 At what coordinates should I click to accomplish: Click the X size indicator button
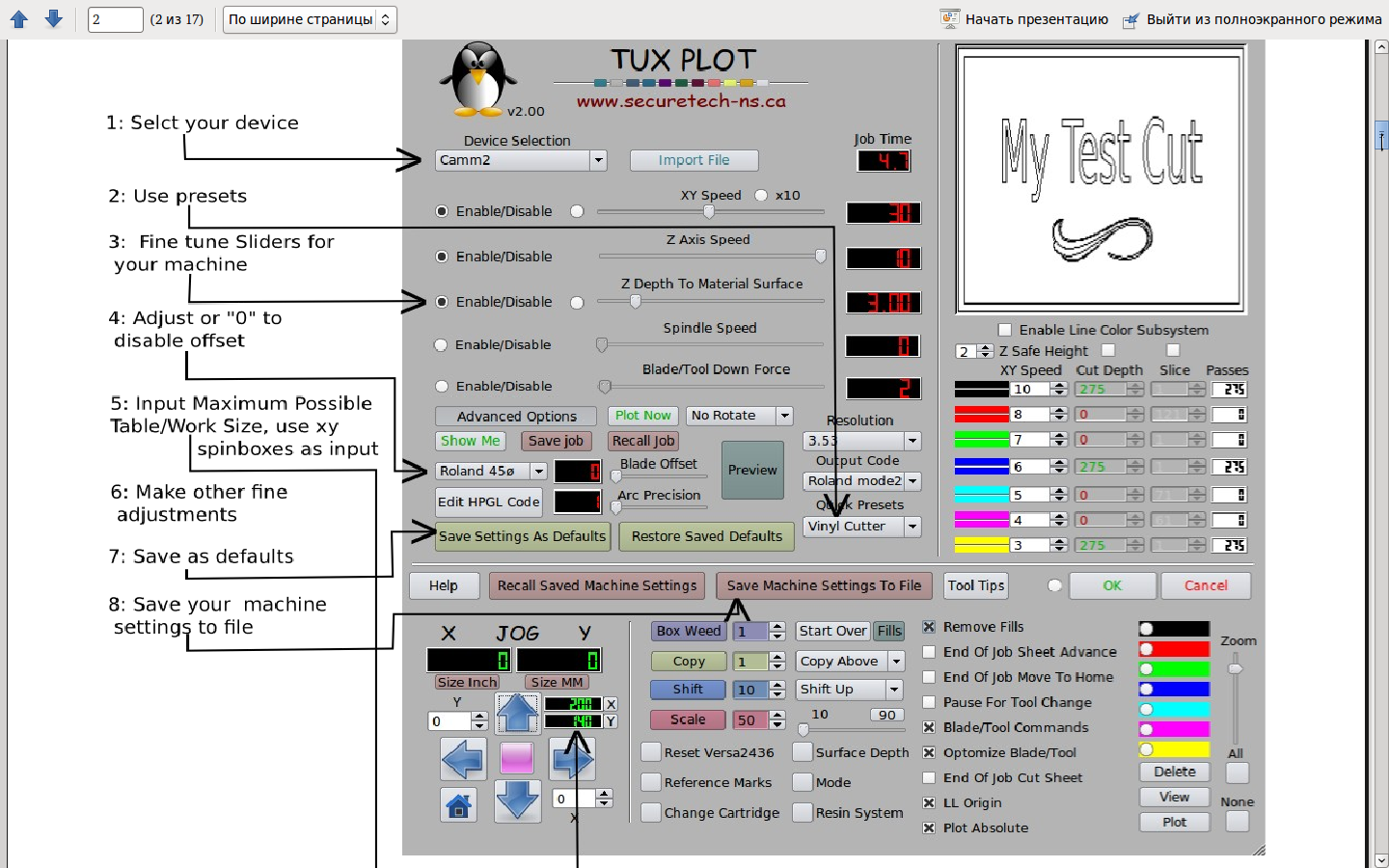[611, 704]
